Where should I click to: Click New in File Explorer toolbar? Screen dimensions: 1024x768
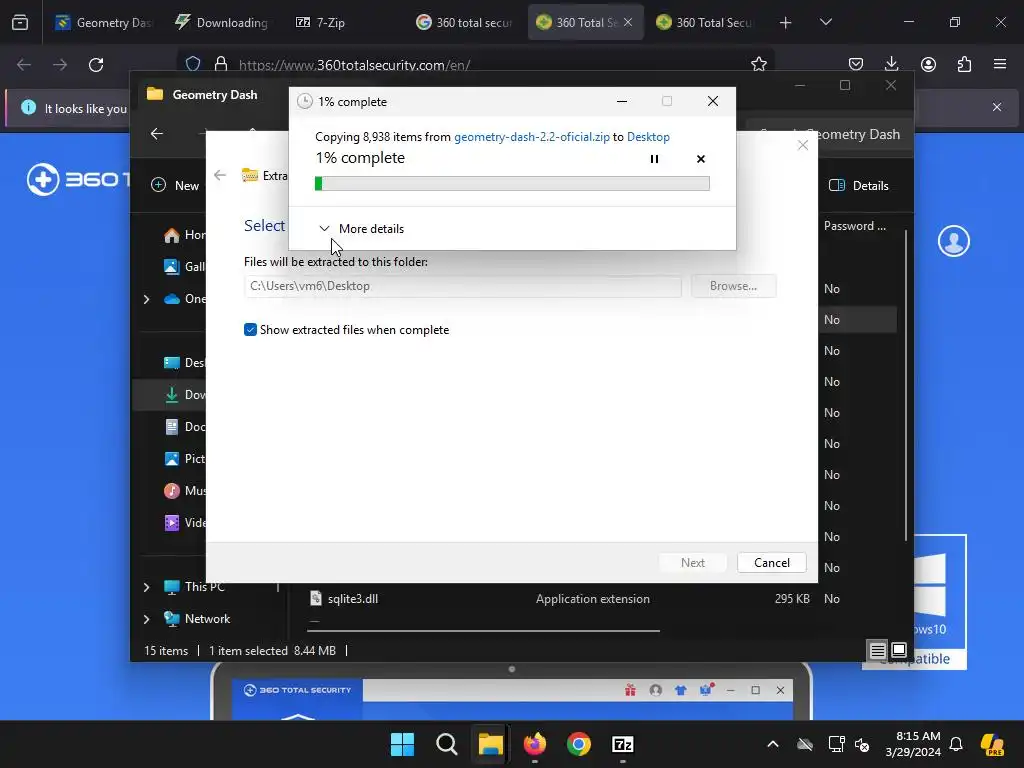click(175, 185)
